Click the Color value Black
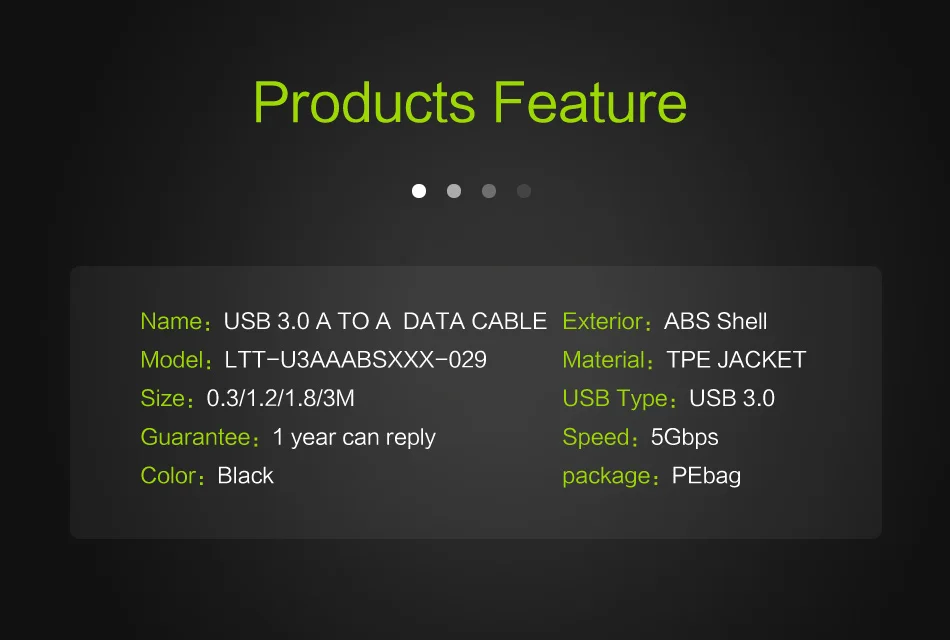Image resolution: width=950 pixels, height=640 pixels. (245, 476)
